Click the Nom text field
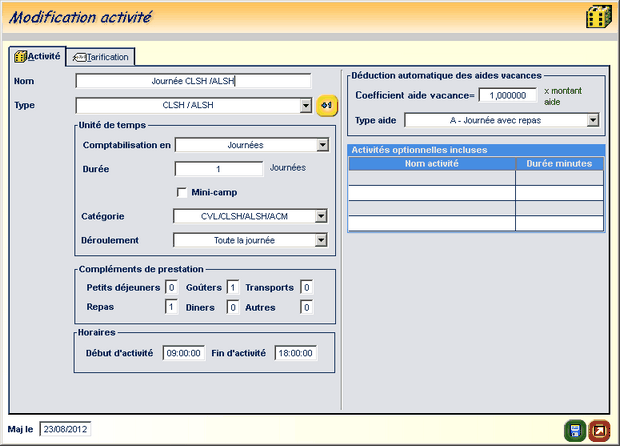 (193, 81)
